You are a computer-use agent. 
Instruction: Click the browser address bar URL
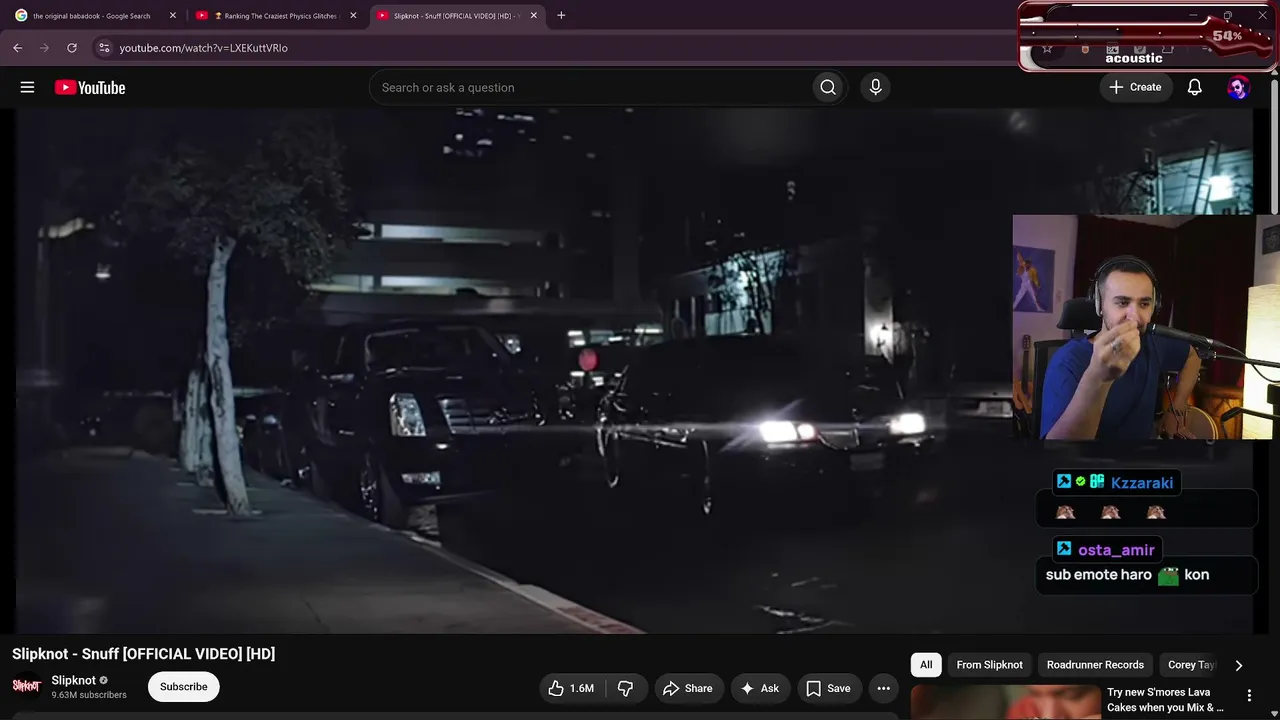pos(204,48)
